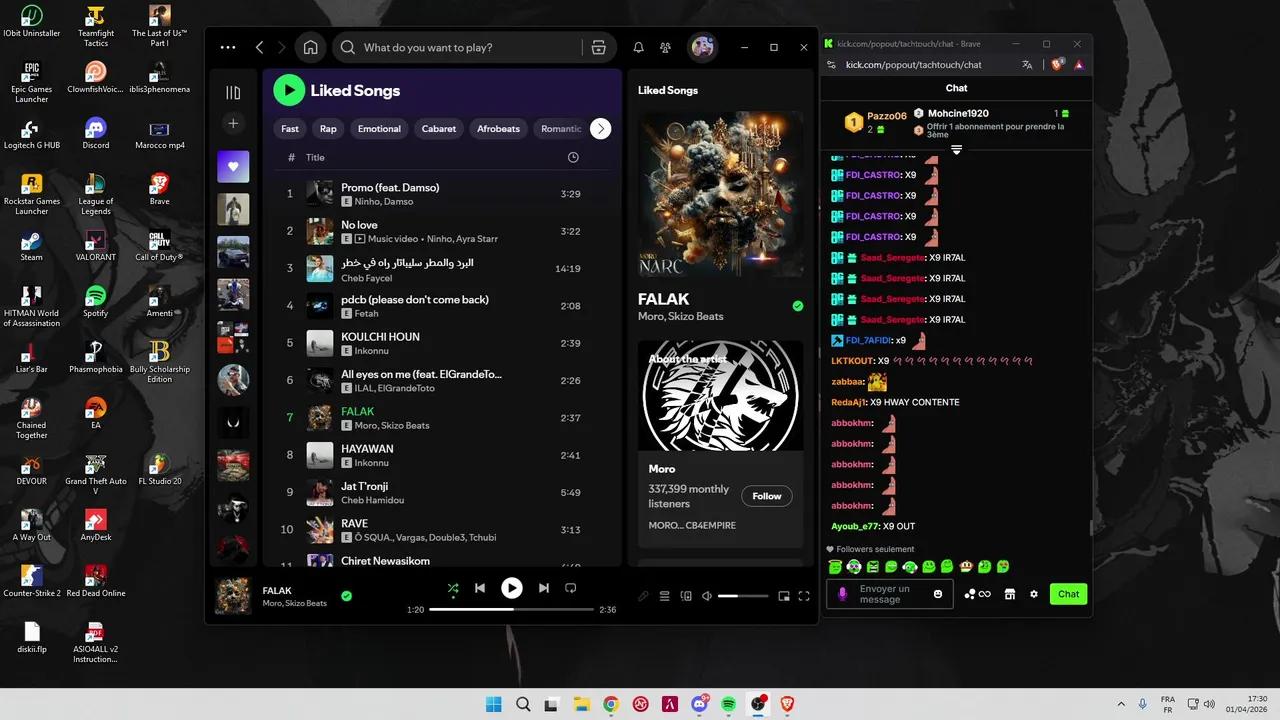Show more filter chips with right arrow

[x=600, y=128]
